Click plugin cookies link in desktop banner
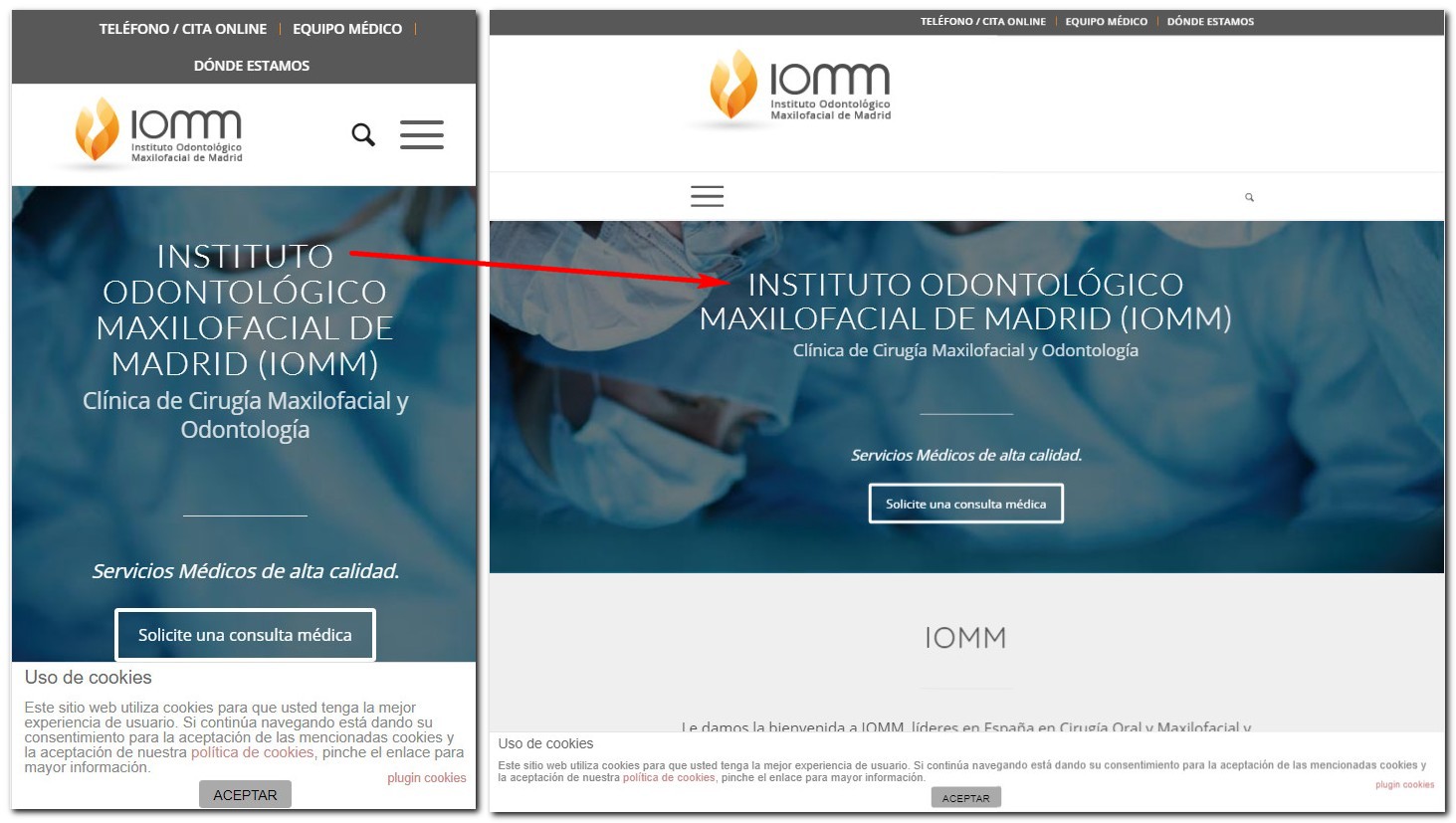 pyautogui.click(x=1405, y=785)
